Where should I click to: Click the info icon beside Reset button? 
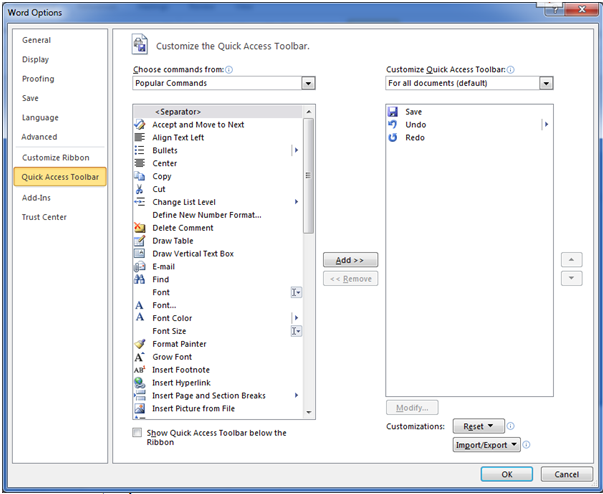(510, 426)
